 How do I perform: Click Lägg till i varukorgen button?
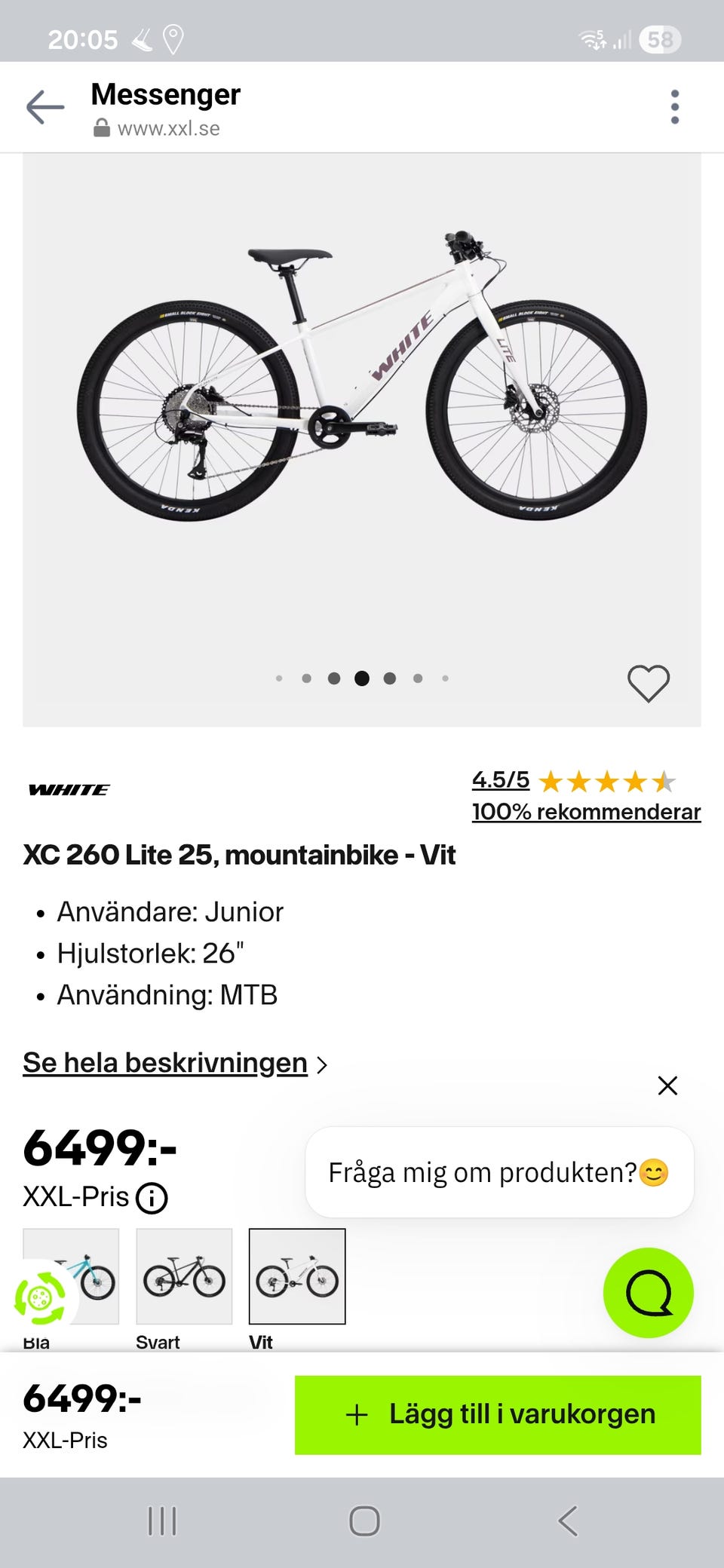coord(498,1415)
